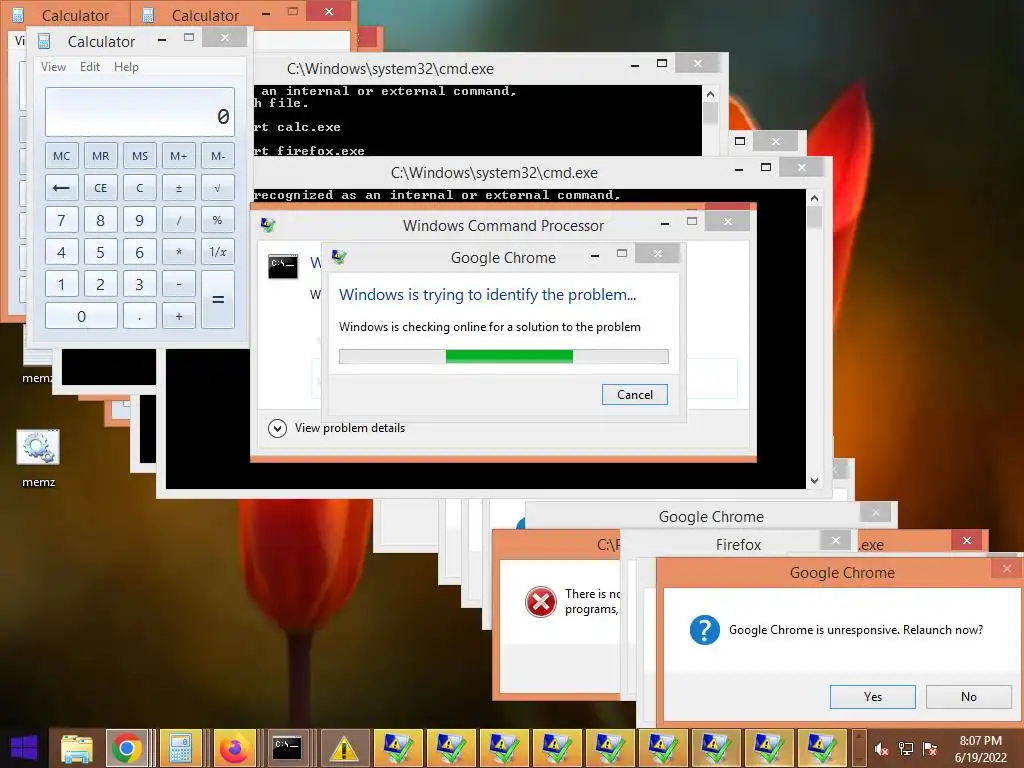Screen dimensions: 1024x768
Task: Open the memz desktop icon with gears
Action: pos(38,447)
